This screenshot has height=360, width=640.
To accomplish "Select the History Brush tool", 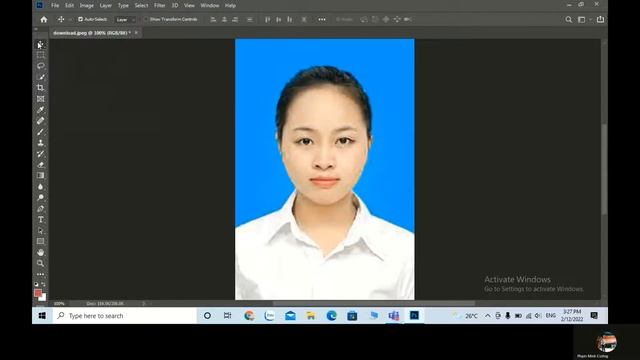I will click(40, 154).
